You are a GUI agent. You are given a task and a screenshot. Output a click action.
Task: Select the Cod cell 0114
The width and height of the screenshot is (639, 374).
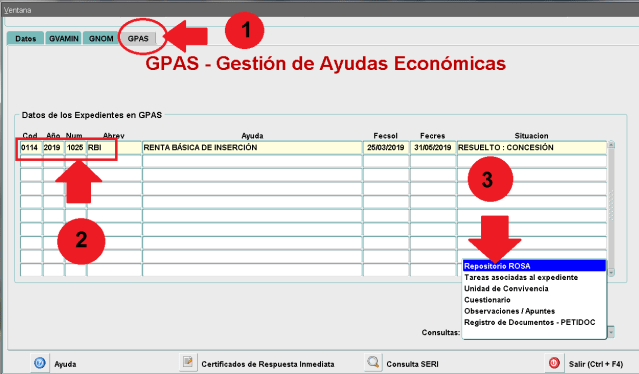click(31, 147)
